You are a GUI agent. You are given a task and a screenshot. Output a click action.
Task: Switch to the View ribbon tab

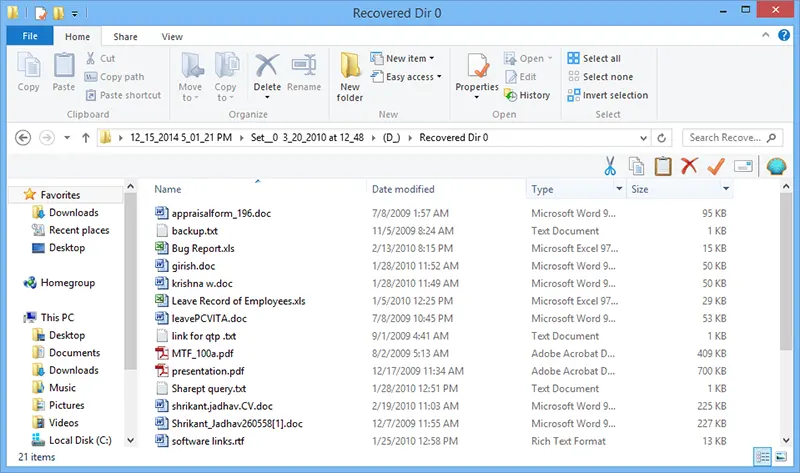[x=172, y=36]
